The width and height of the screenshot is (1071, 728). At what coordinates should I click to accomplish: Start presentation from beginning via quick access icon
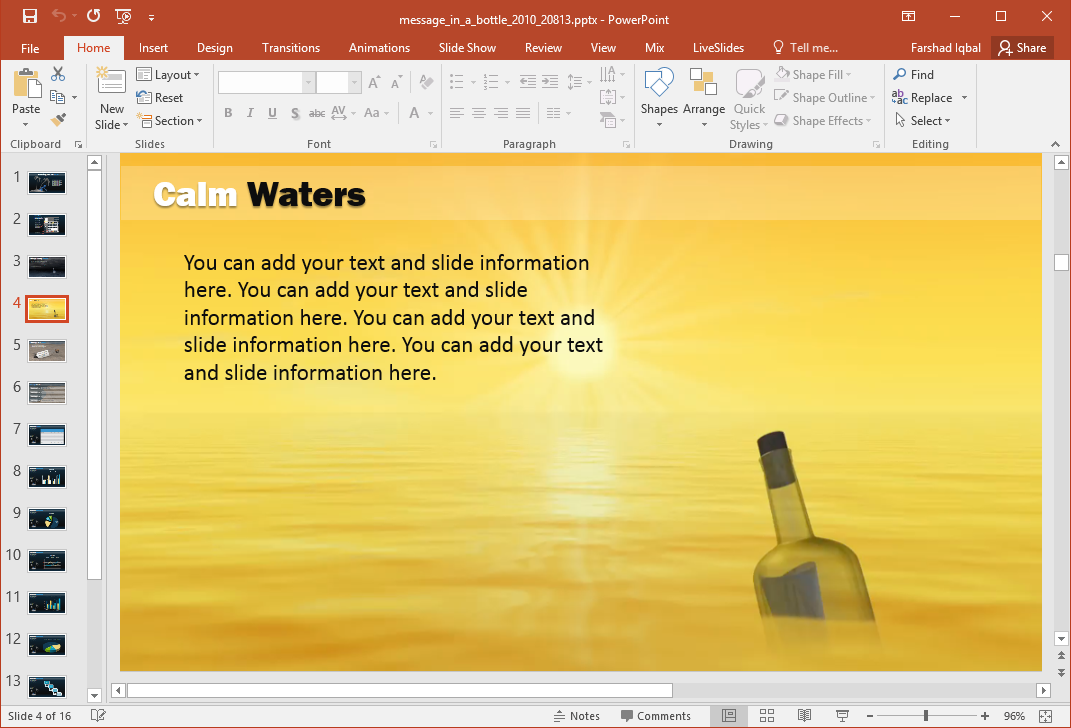123,17
